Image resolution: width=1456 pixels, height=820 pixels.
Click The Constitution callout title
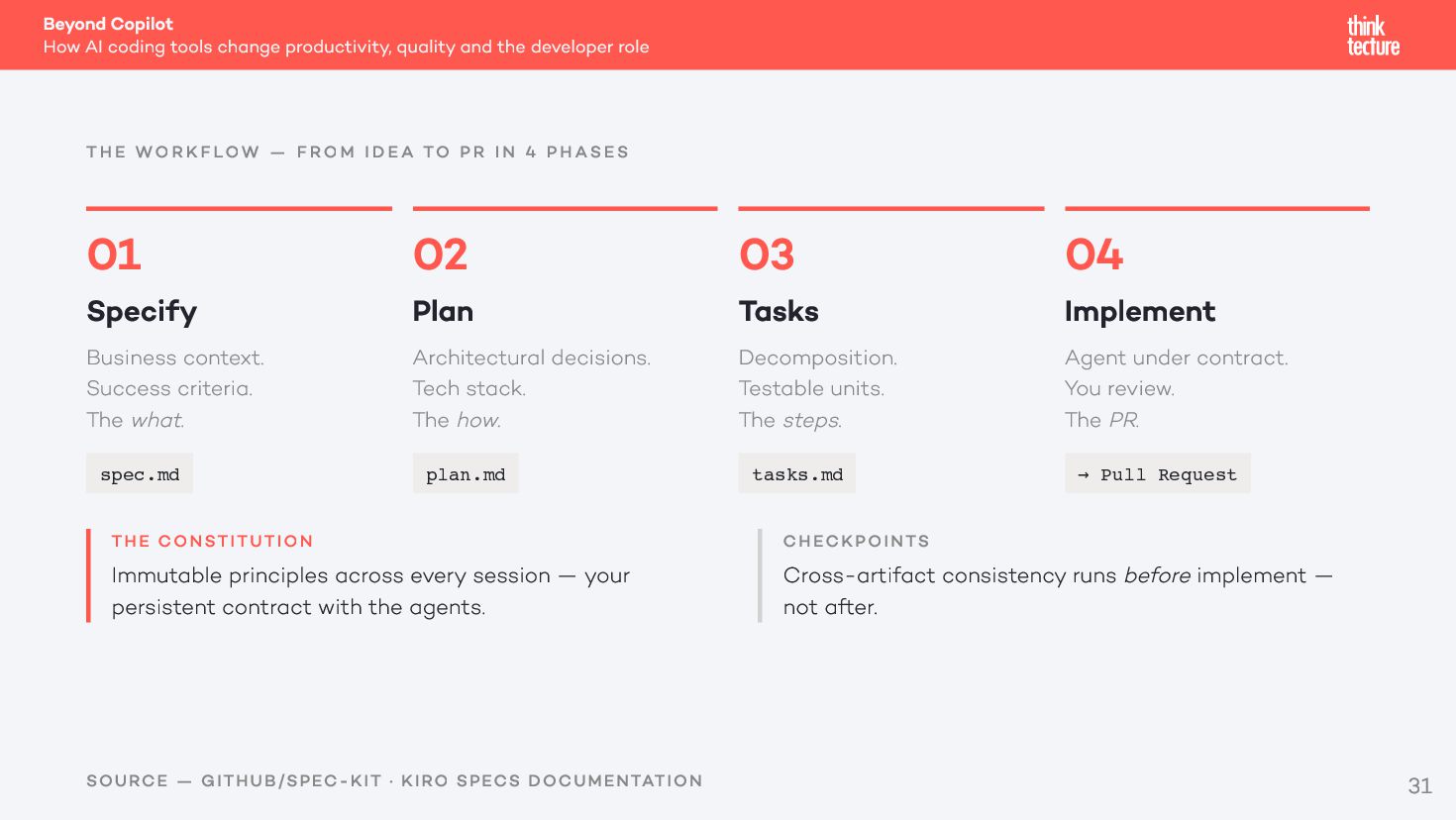click(x=213, y=541)
